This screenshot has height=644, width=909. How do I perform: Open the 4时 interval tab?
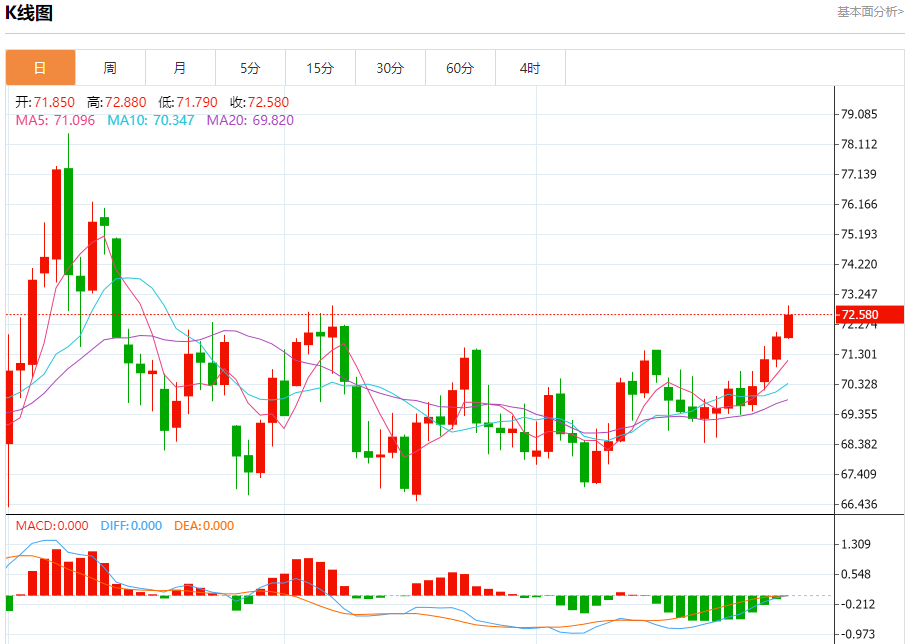[530, 68]
